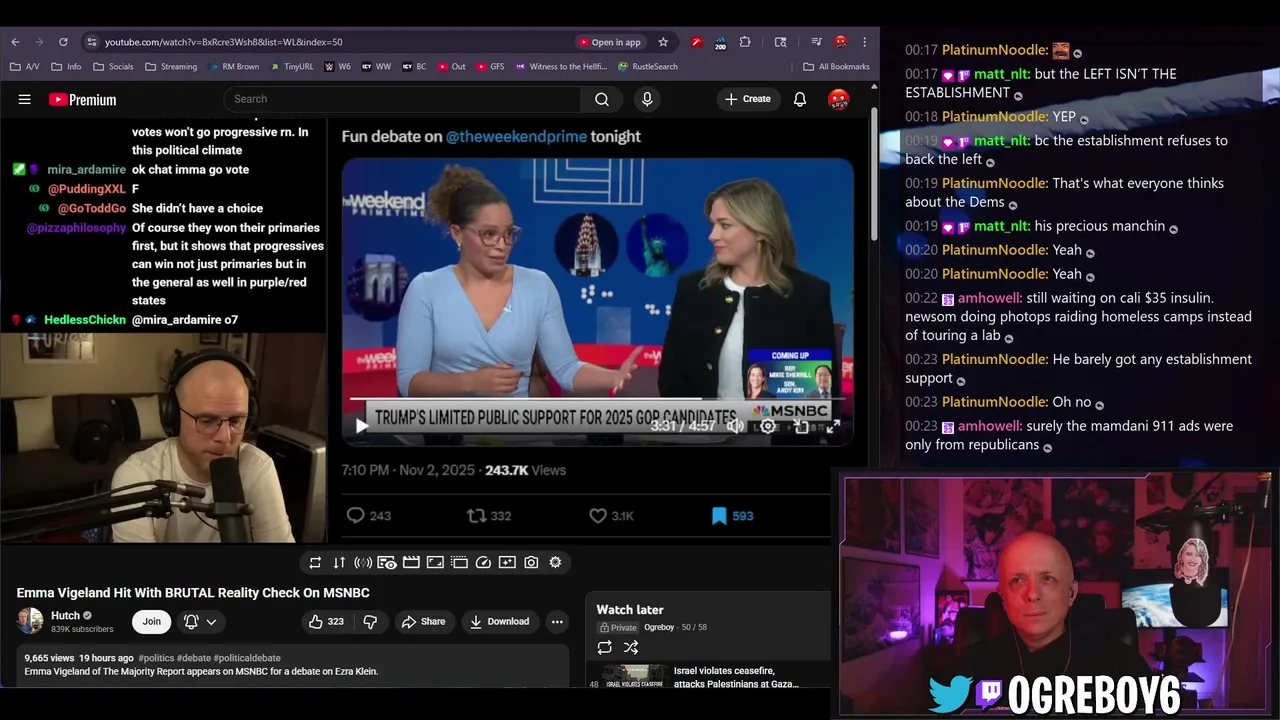
Task: Open the A/V bookmarks folder
Action: tap(24, 67)
